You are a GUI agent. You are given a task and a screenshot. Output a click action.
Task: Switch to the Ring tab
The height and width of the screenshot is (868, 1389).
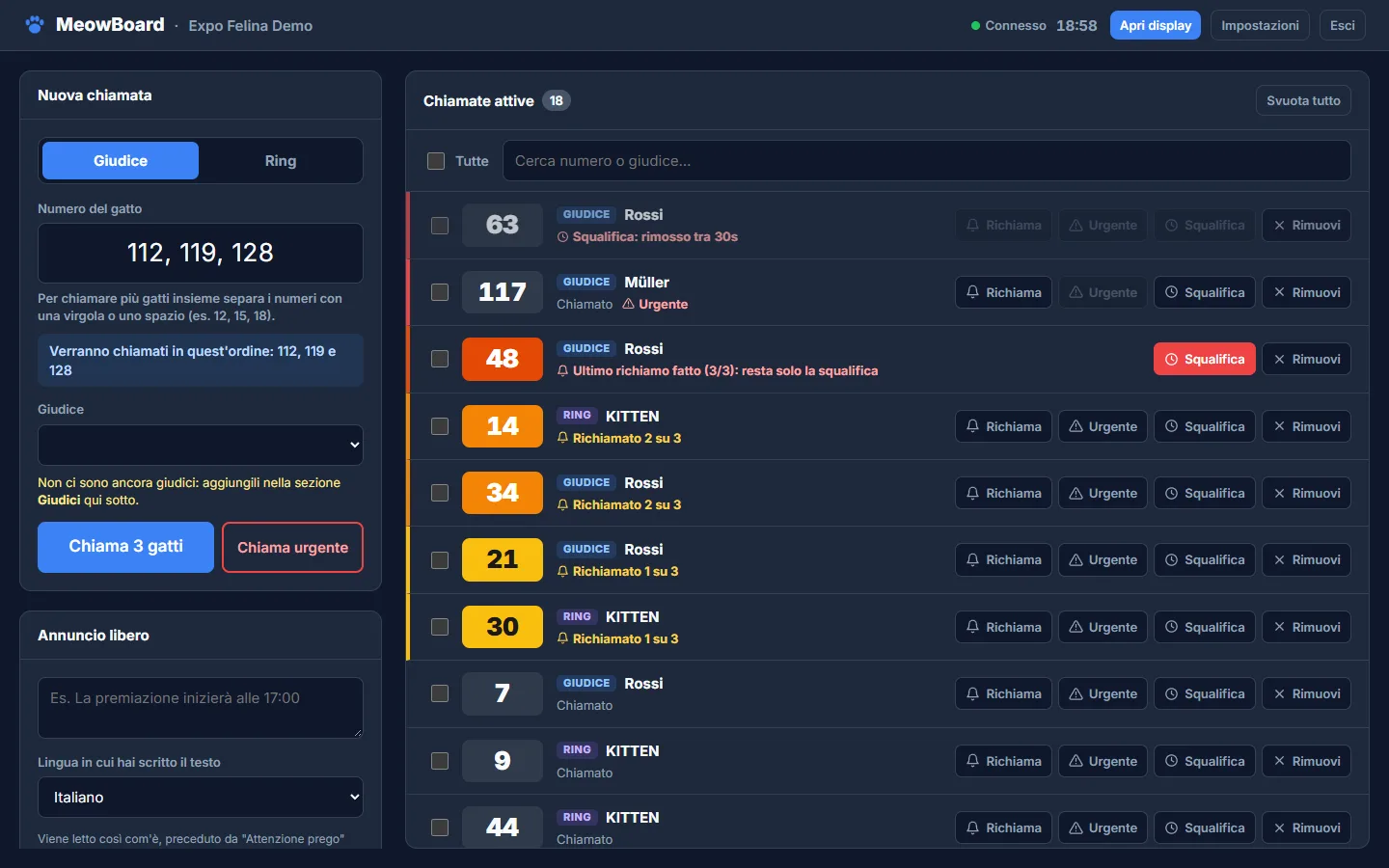[281, 161]
